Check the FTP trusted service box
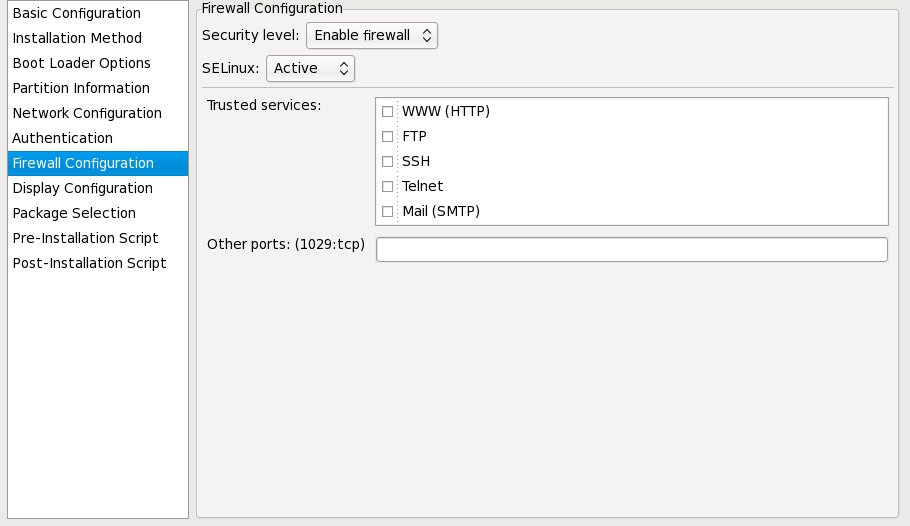Viewport: 910px width, 526px height. click(x=388, y=136)
